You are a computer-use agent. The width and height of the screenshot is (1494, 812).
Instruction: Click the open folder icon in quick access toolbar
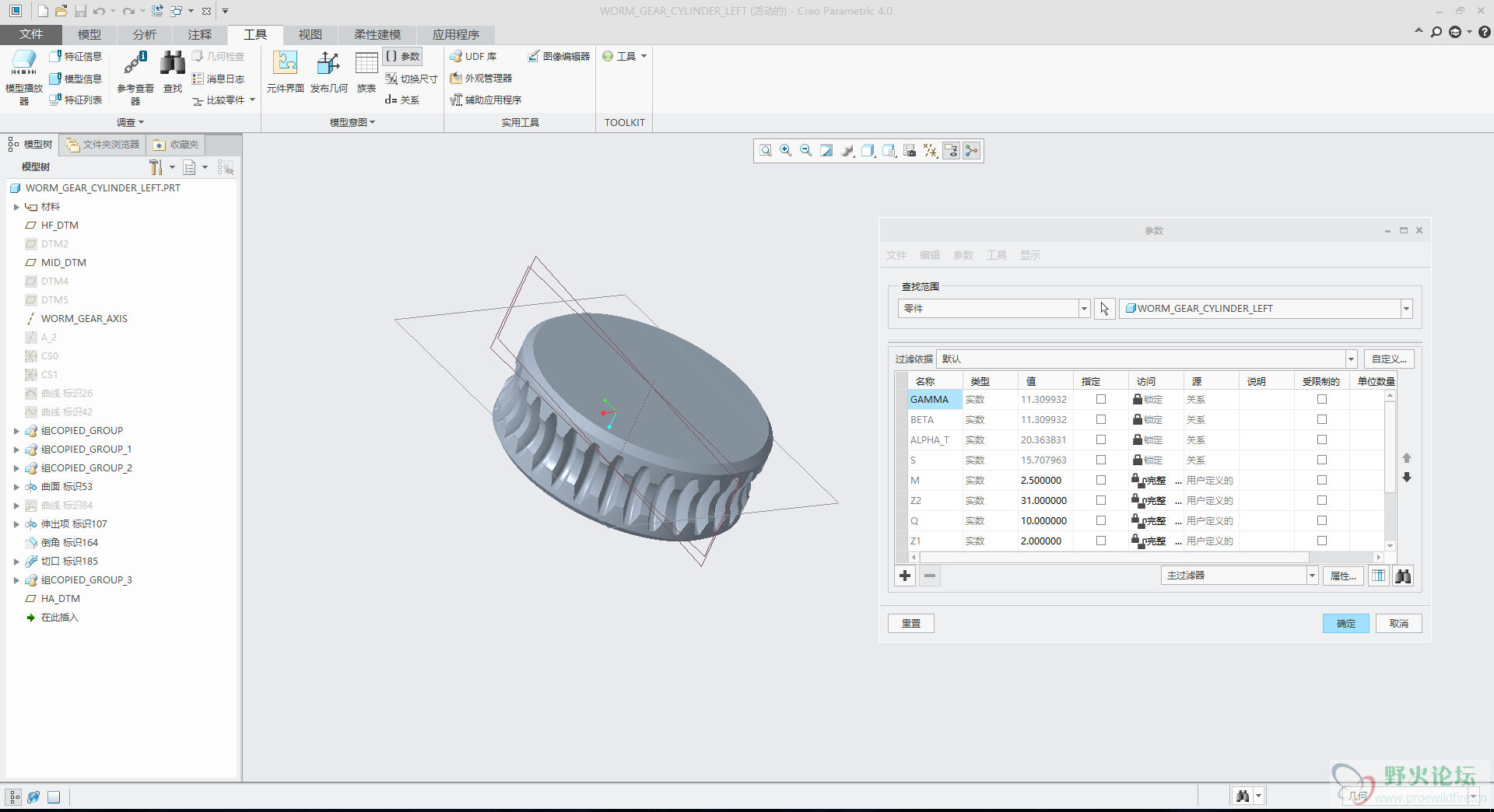(61, 11)
